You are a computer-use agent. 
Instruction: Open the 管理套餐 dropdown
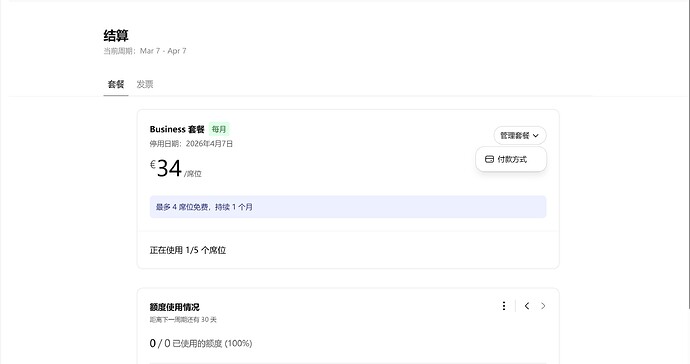tap(520, 136)
